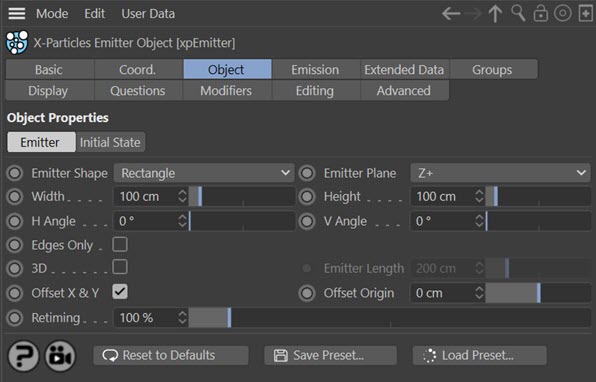
Task: Click the up arrow navigation icon
Action: click(495, 14)
